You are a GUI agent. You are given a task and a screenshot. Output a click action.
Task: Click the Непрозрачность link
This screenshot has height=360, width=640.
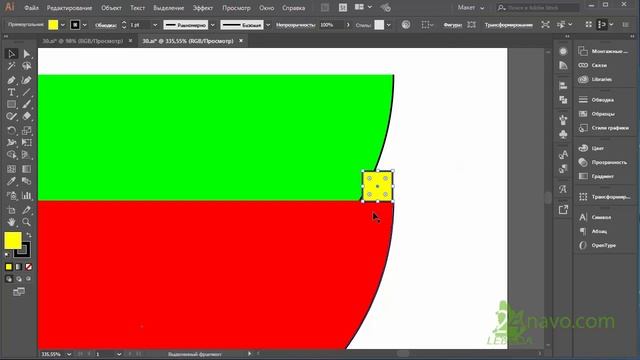[x=296, y=25]
